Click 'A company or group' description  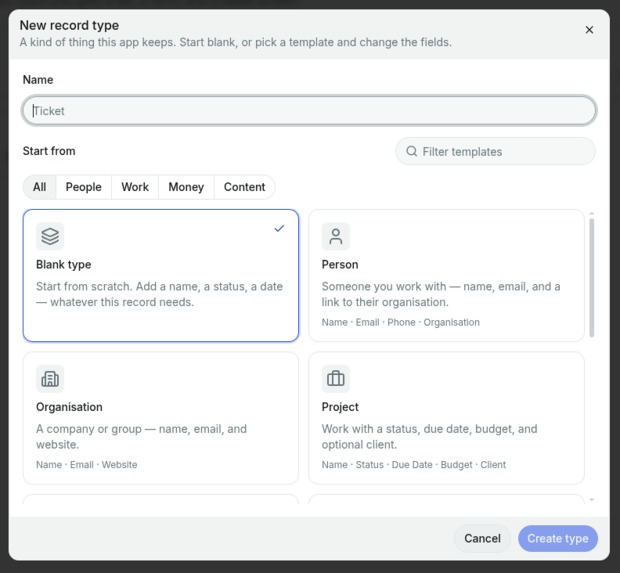tap(141, 437)
